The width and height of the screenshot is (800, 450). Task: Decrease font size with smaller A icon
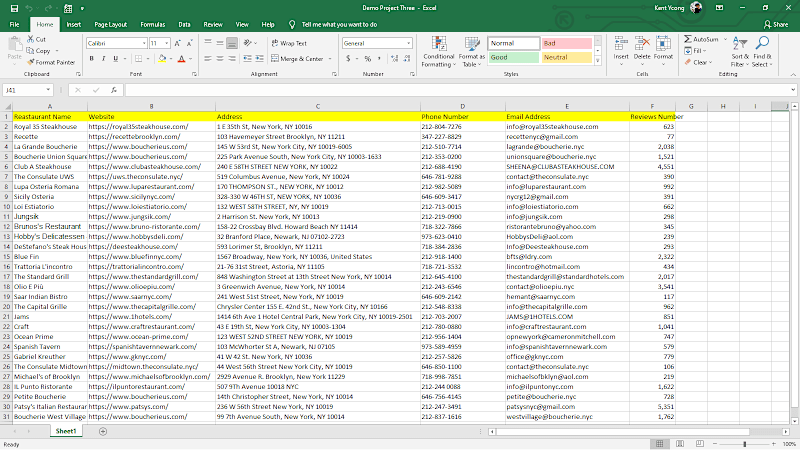pos(189,43)
